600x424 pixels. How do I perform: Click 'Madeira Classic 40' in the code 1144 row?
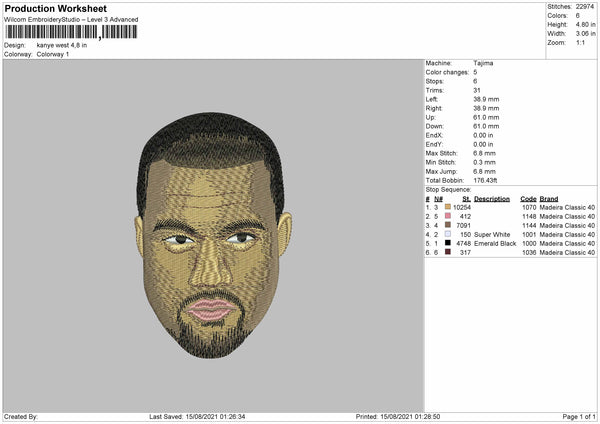click(567, 225)
